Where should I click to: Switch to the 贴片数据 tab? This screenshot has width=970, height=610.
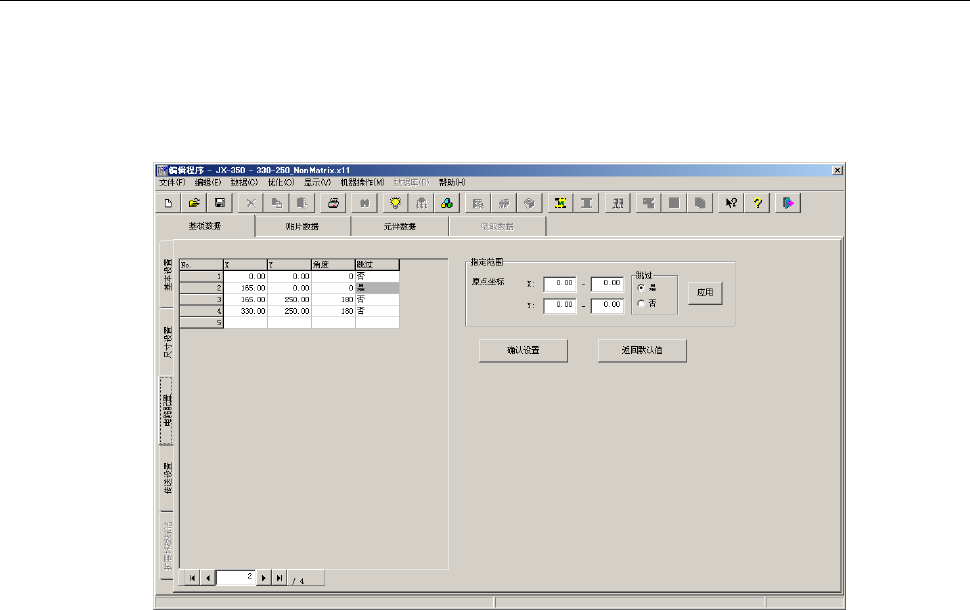click(302, 226)
